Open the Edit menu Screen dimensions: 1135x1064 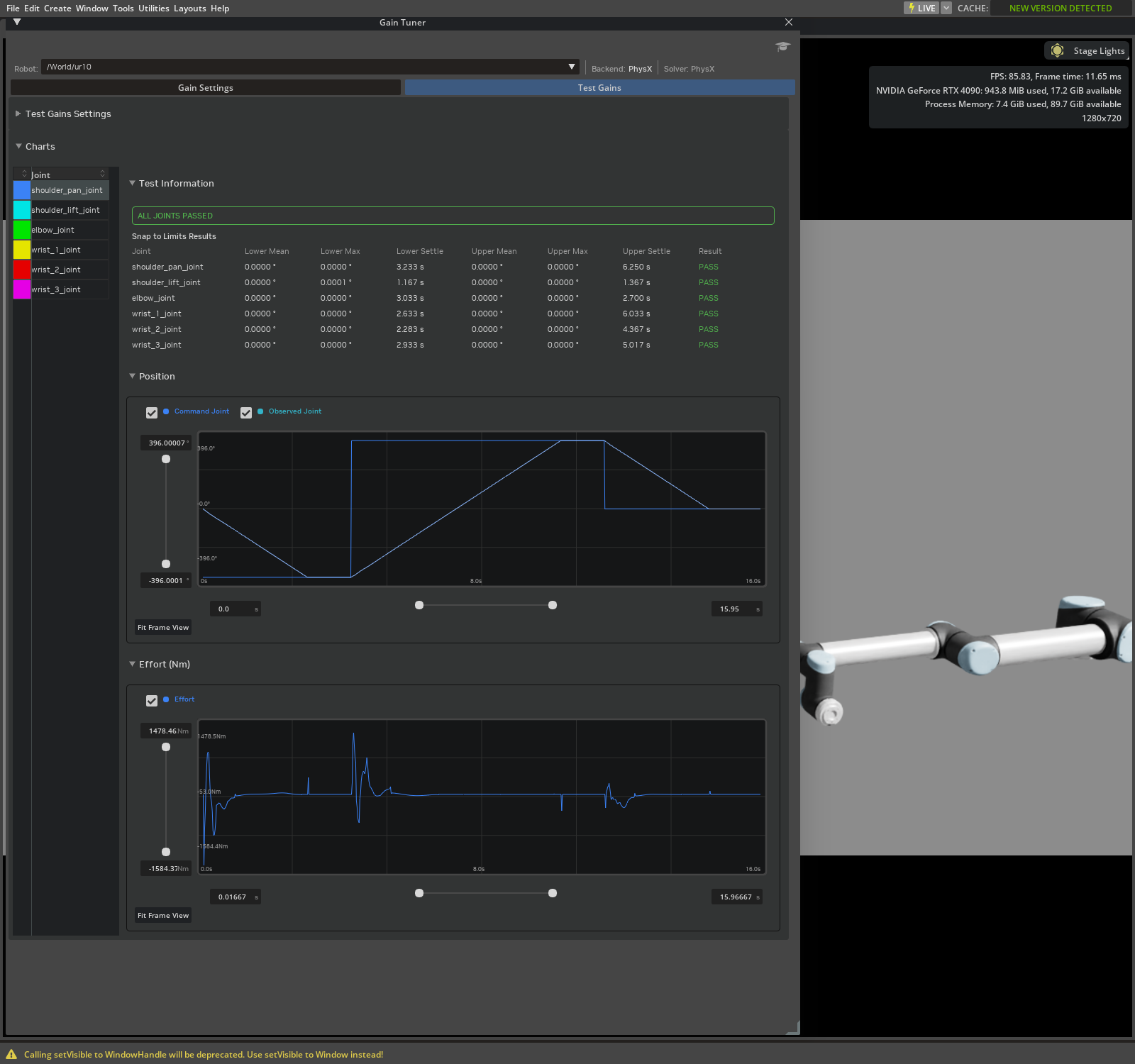coord(32,9)
